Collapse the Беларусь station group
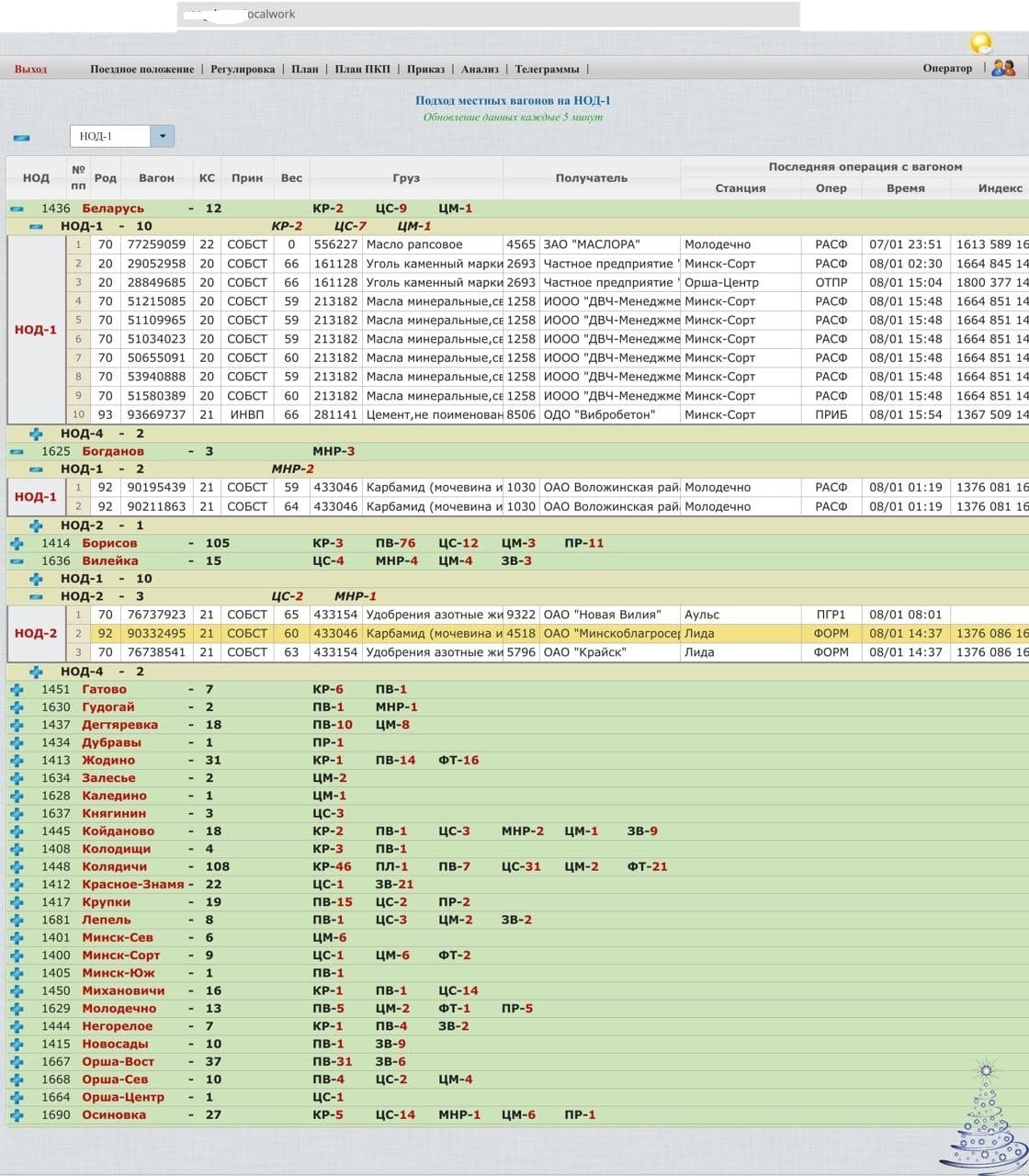The image size is (1029, 1176). [x=17, y=209]
